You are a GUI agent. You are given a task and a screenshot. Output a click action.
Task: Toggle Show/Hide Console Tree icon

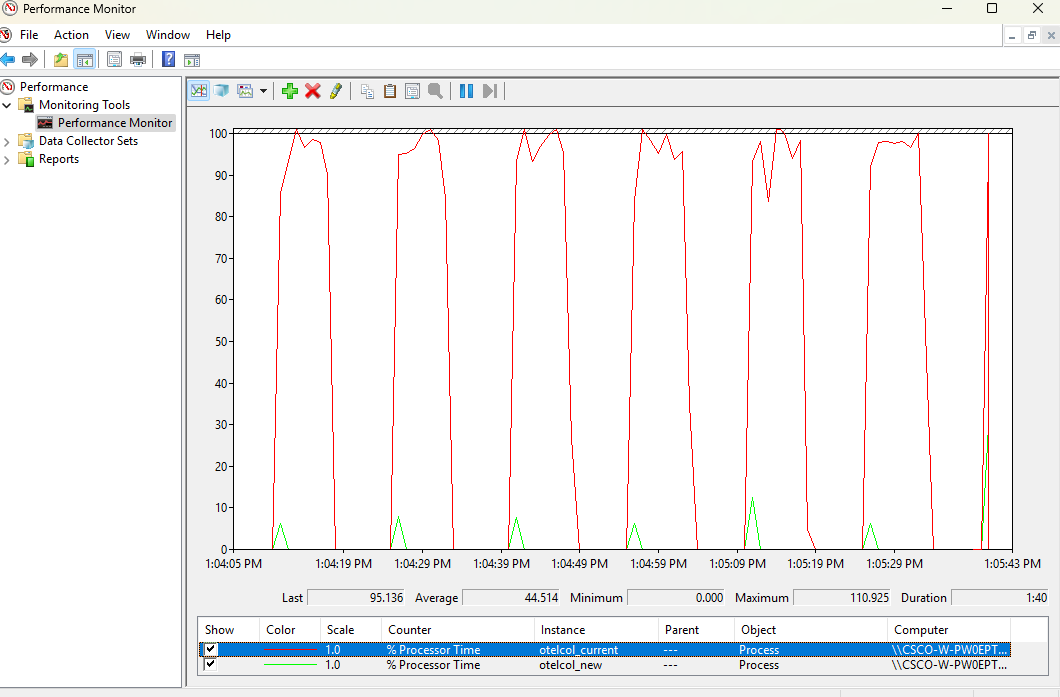85,59
